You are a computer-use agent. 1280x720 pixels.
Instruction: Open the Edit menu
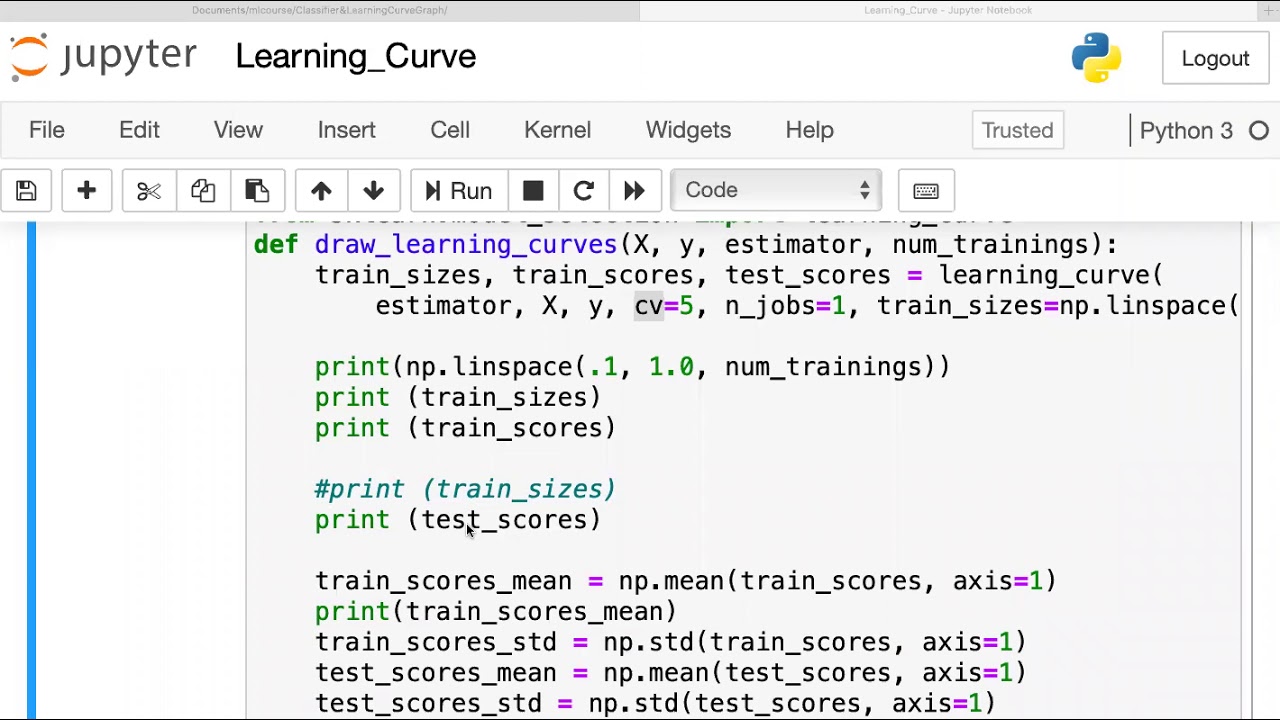point(139,130)
